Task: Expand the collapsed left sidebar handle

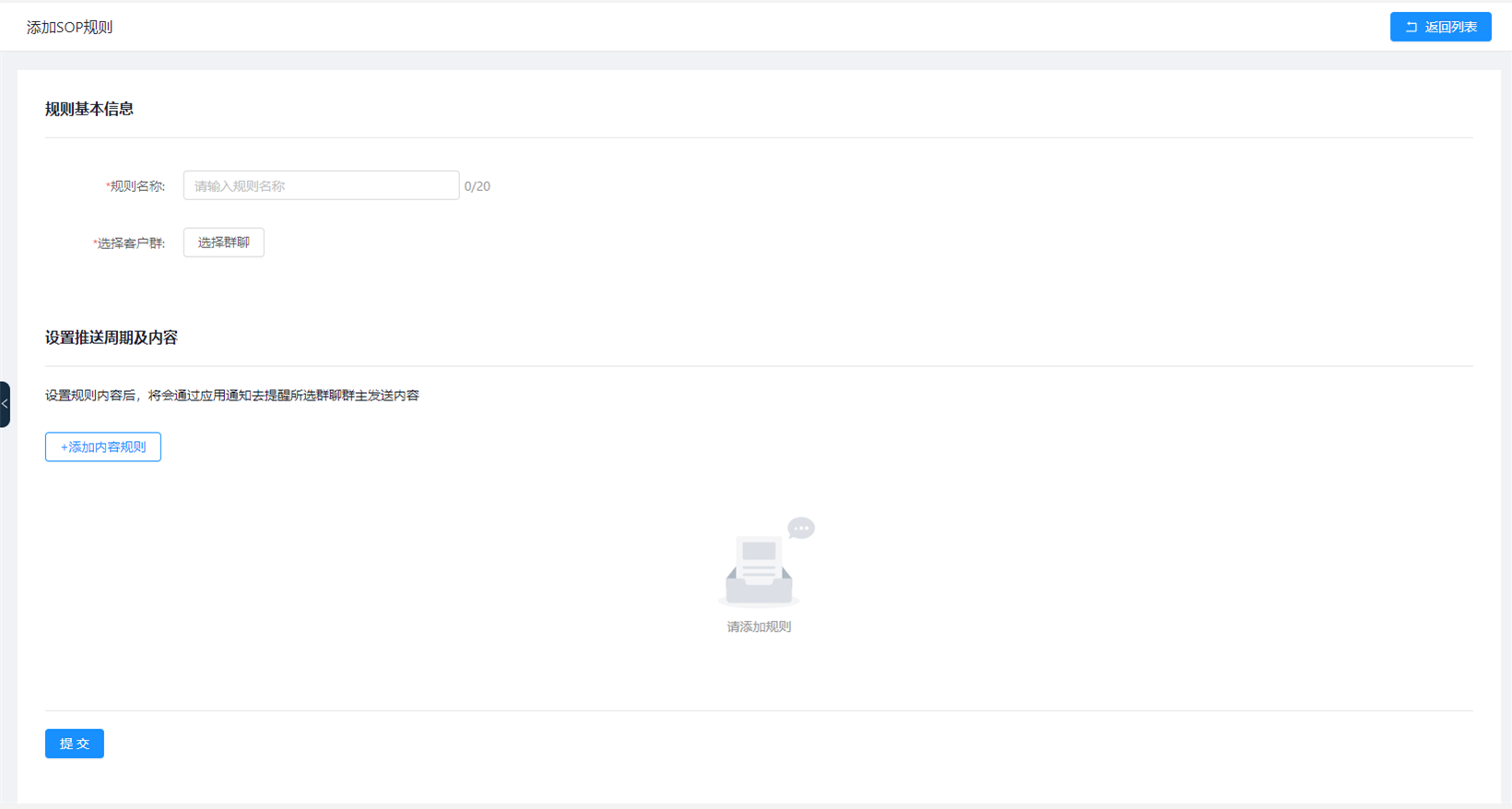Action: click(x=5, y=404)
